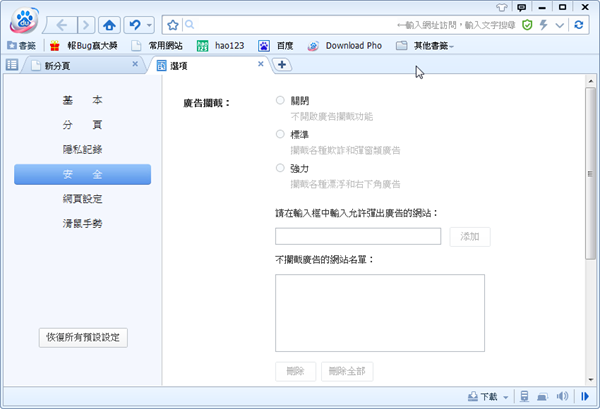Close the 新分頁 tab
Viewport: 600px width, 409px height.
tap(135, 64)
